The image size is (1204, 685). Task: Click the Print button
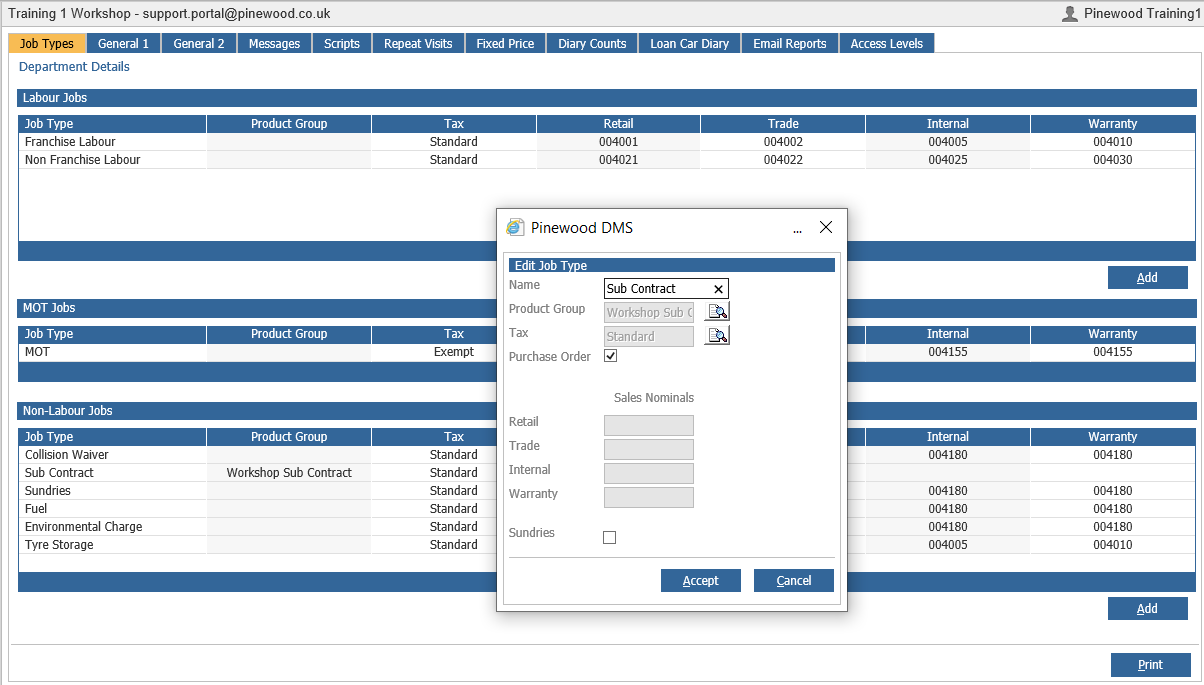(x=1151, y=665)
